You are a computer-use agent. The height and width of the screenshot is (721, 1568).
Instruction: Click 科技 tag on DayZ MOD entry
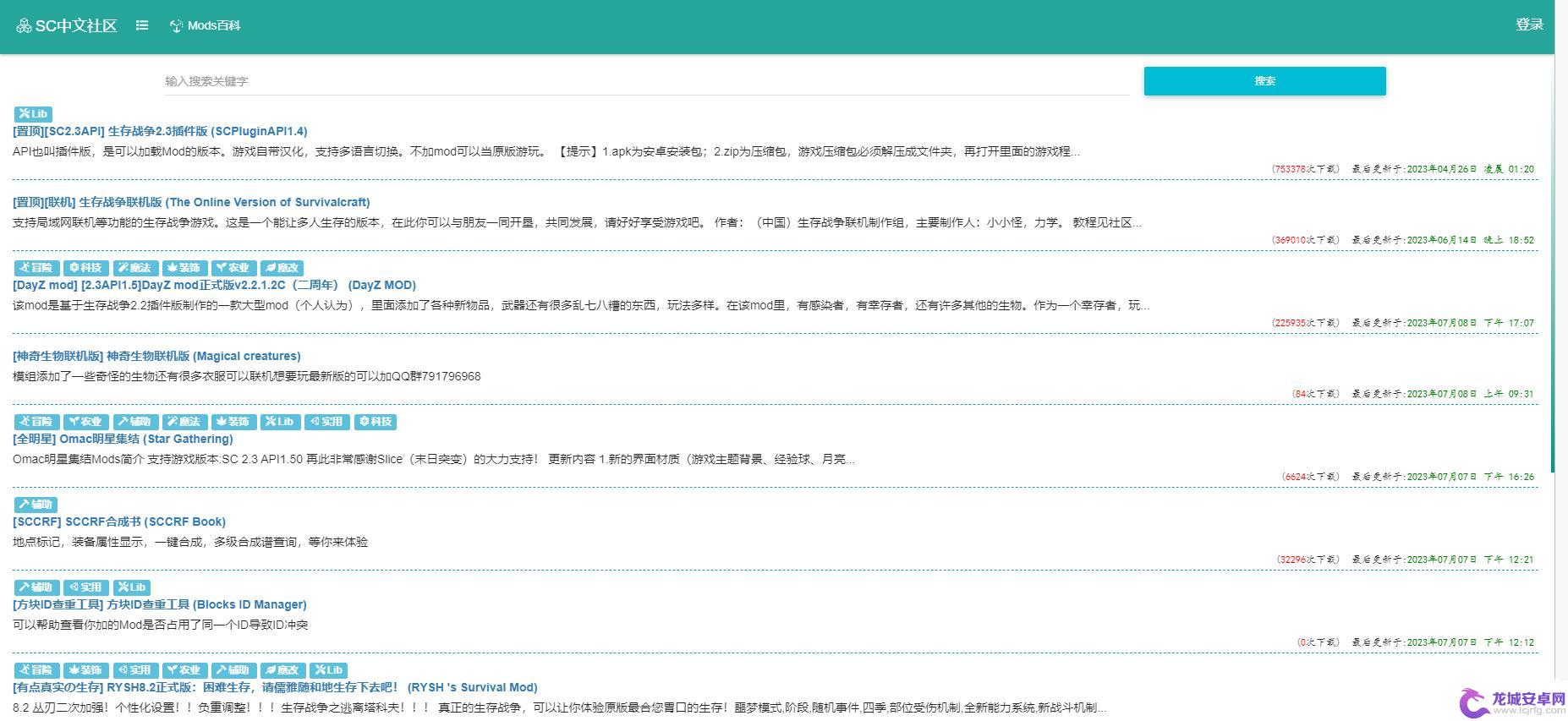(85, 268)
